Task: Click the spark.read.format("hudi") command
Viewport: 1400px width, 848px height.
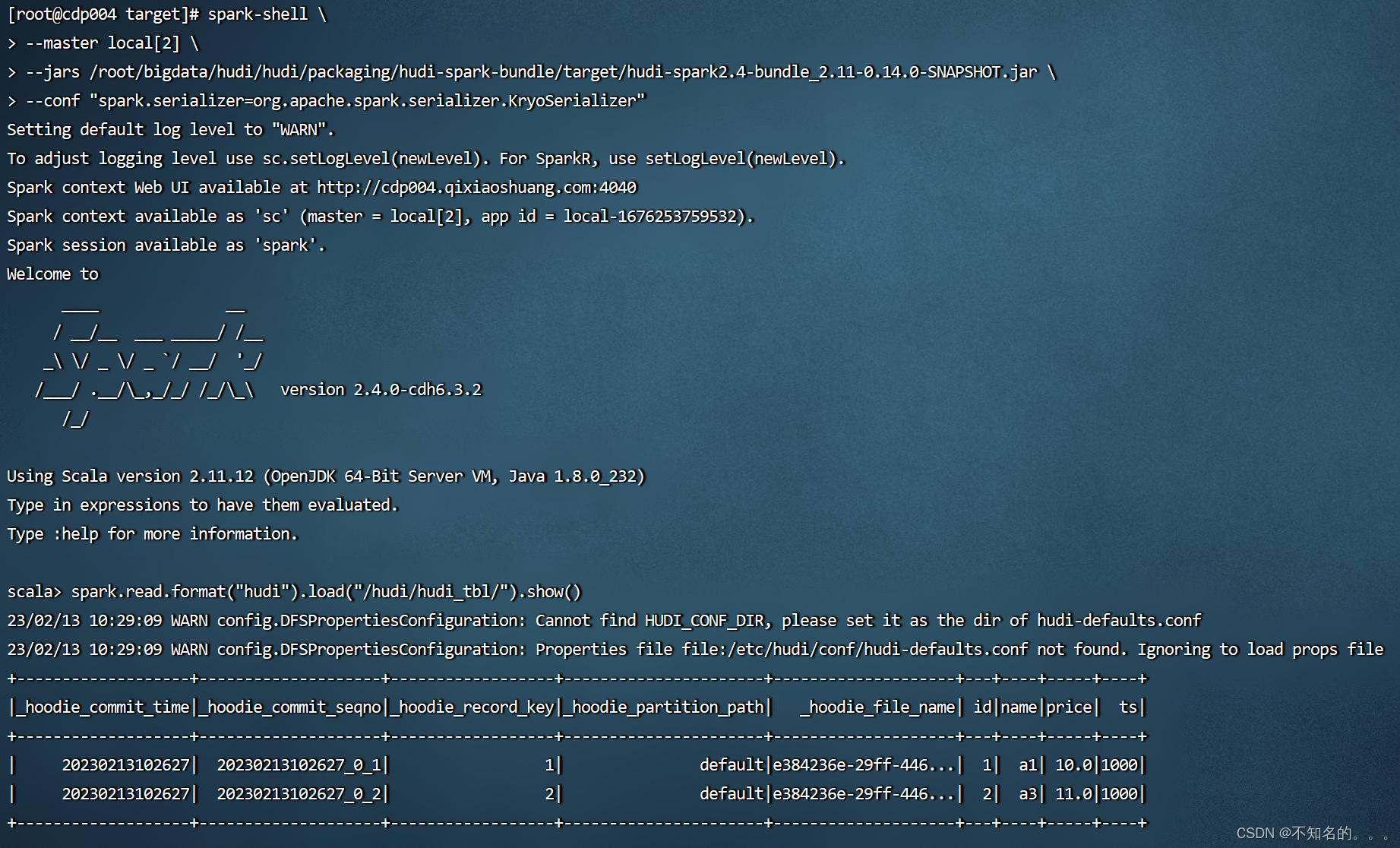Action: tap(326, 592)
